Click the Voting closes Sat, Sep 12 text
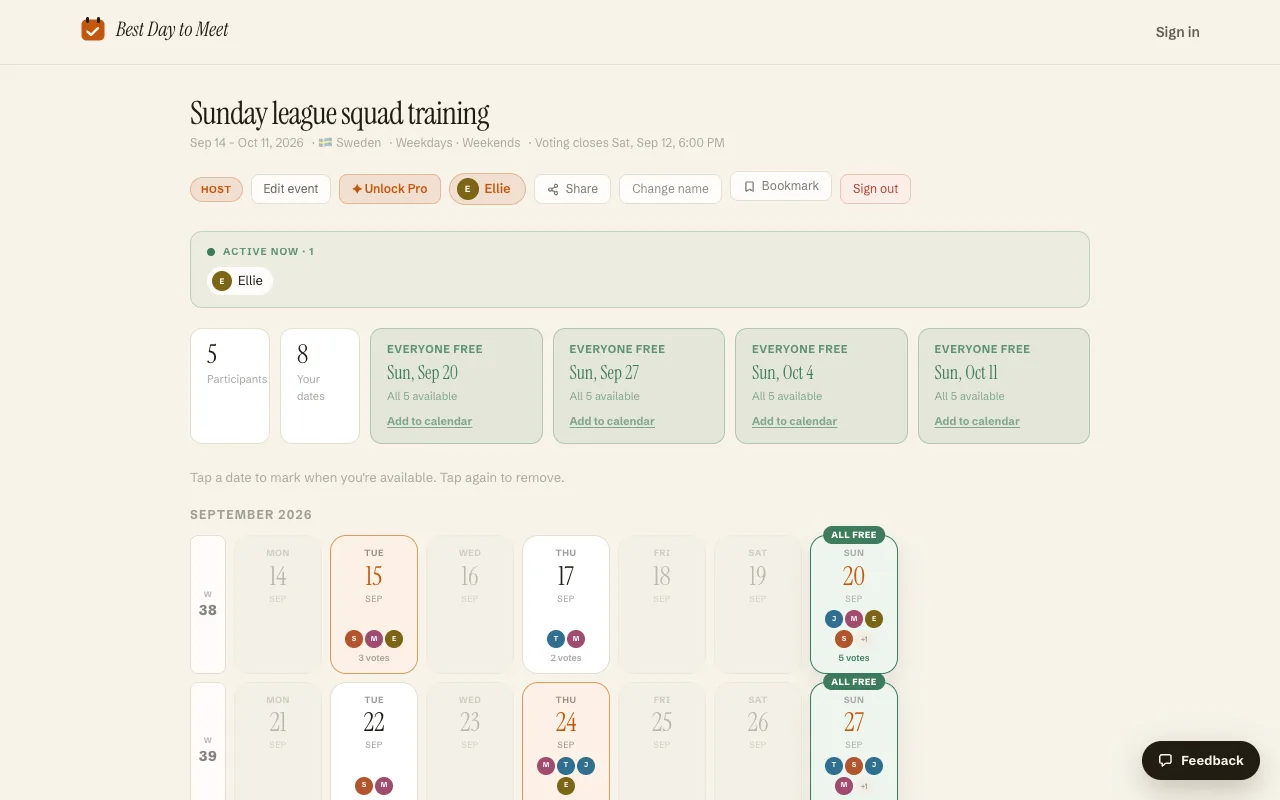Viewport: 1280px width, 800px height. tap(630, 143)
